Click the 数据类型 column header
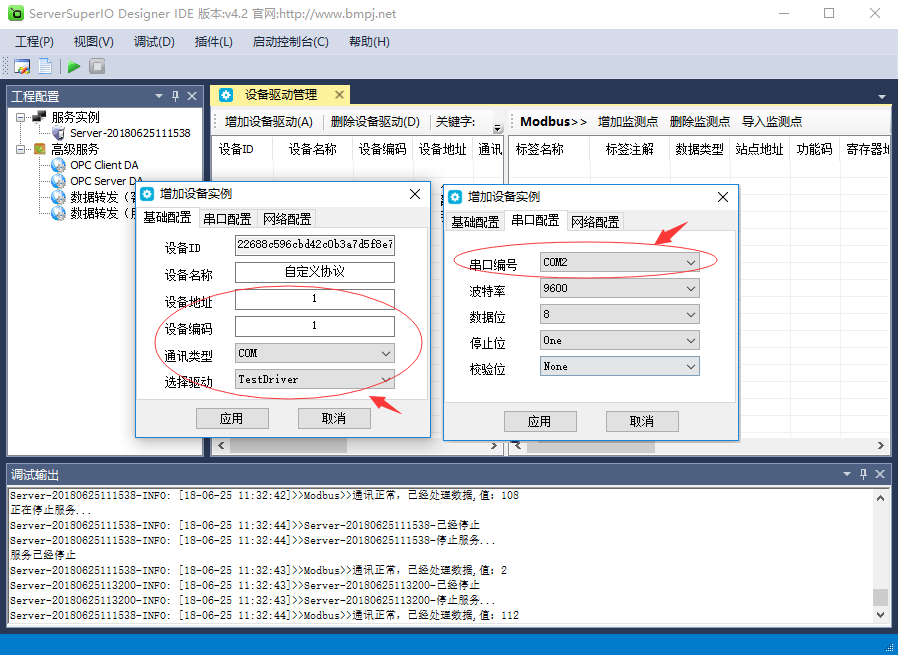This screenshot has width=899, height=655. [x=699, y=150]
